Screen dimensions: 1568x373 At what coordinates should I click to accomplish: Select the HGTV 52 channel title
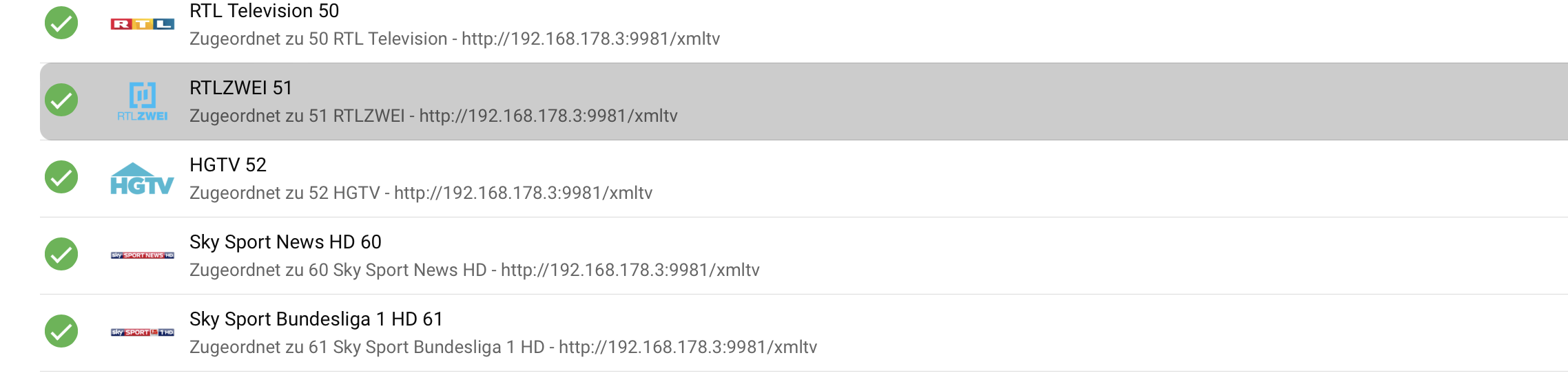pos(228,165)
